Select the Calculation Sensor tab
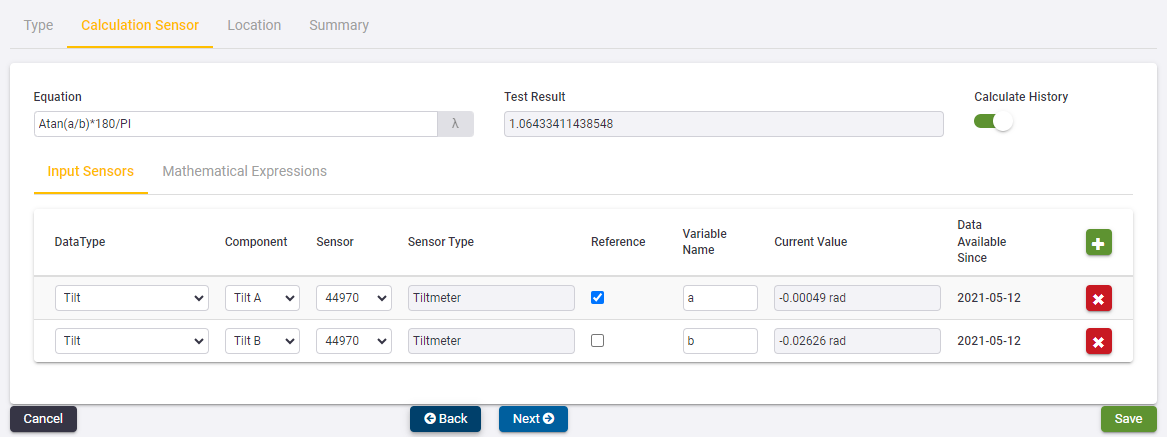Image resolution: width=1167 pixels, height=437 pixels. click(140, 25)
